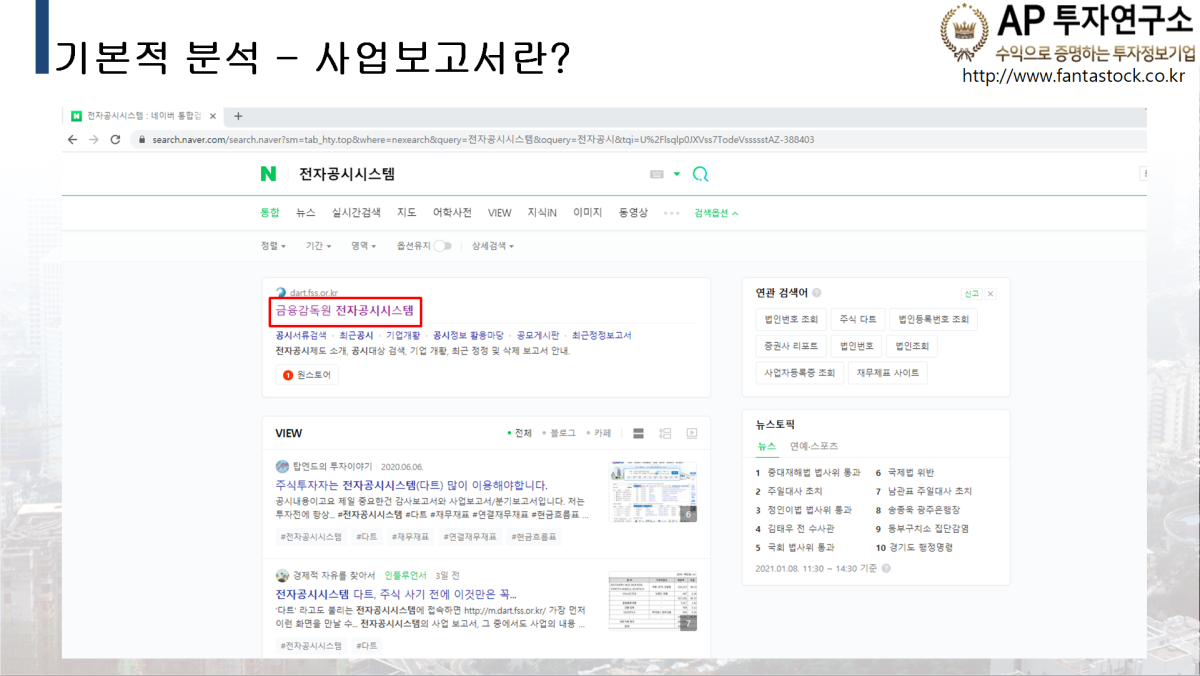Screen dimensions: 1200x676
Task: Click the 증권사 리포트 related search chip
Action: [x=790, y=346]
